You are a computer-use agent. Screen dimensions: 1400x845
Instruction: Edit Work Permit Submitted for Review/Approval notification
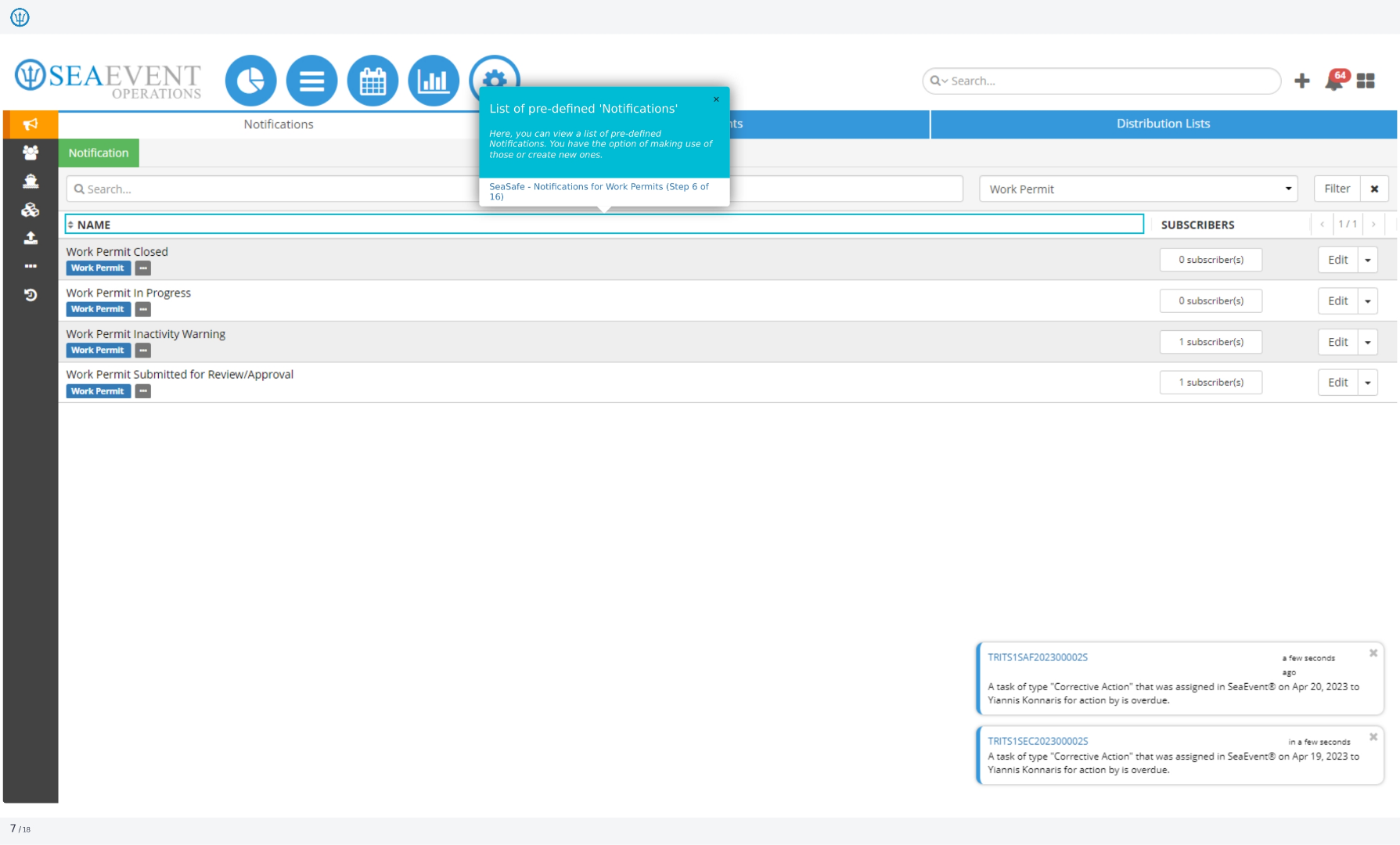pos(1337,383)
